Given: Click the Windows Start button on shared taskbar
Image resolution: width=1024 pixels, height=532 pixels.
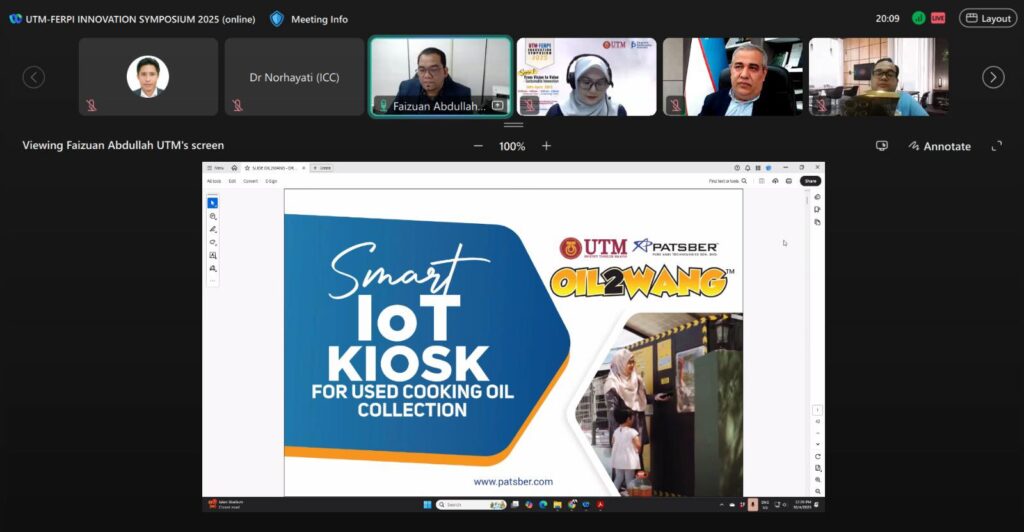Looking at the screenshot, I should [427, 505].
